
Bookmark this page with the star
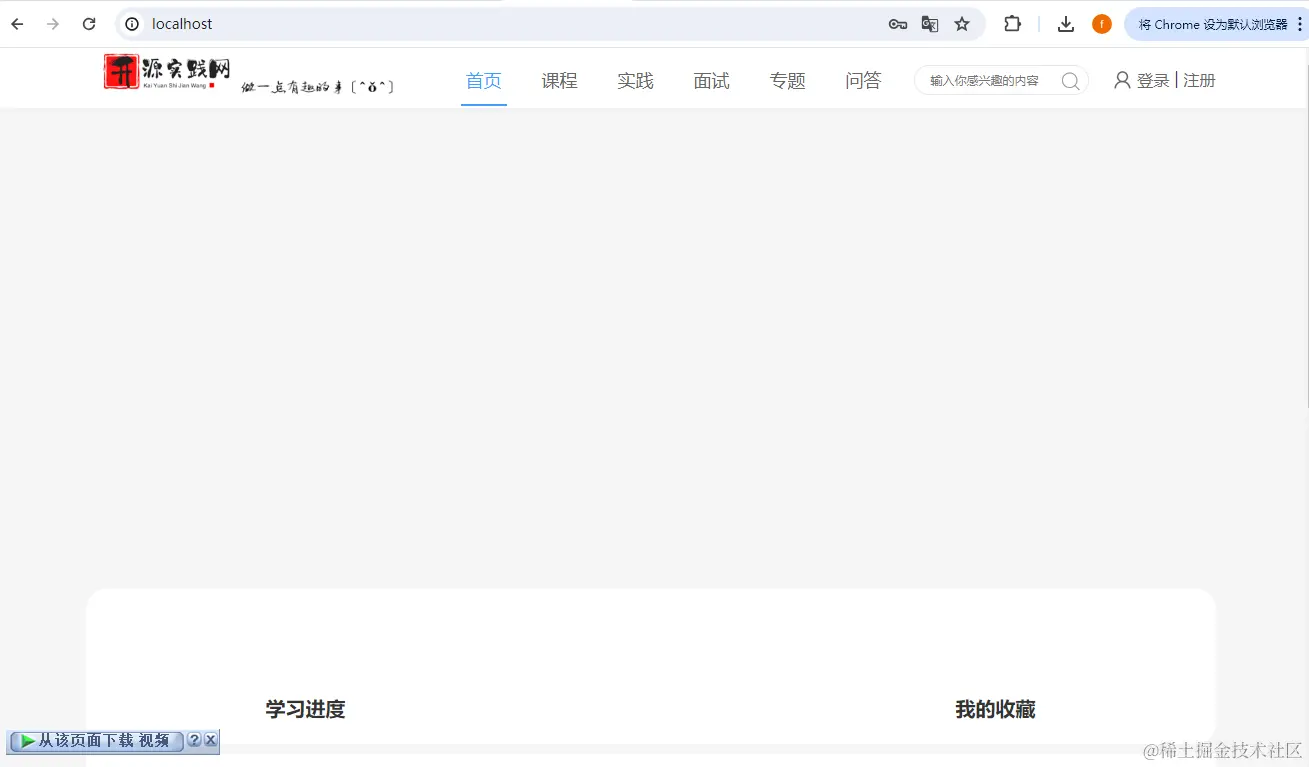[962, 24]
